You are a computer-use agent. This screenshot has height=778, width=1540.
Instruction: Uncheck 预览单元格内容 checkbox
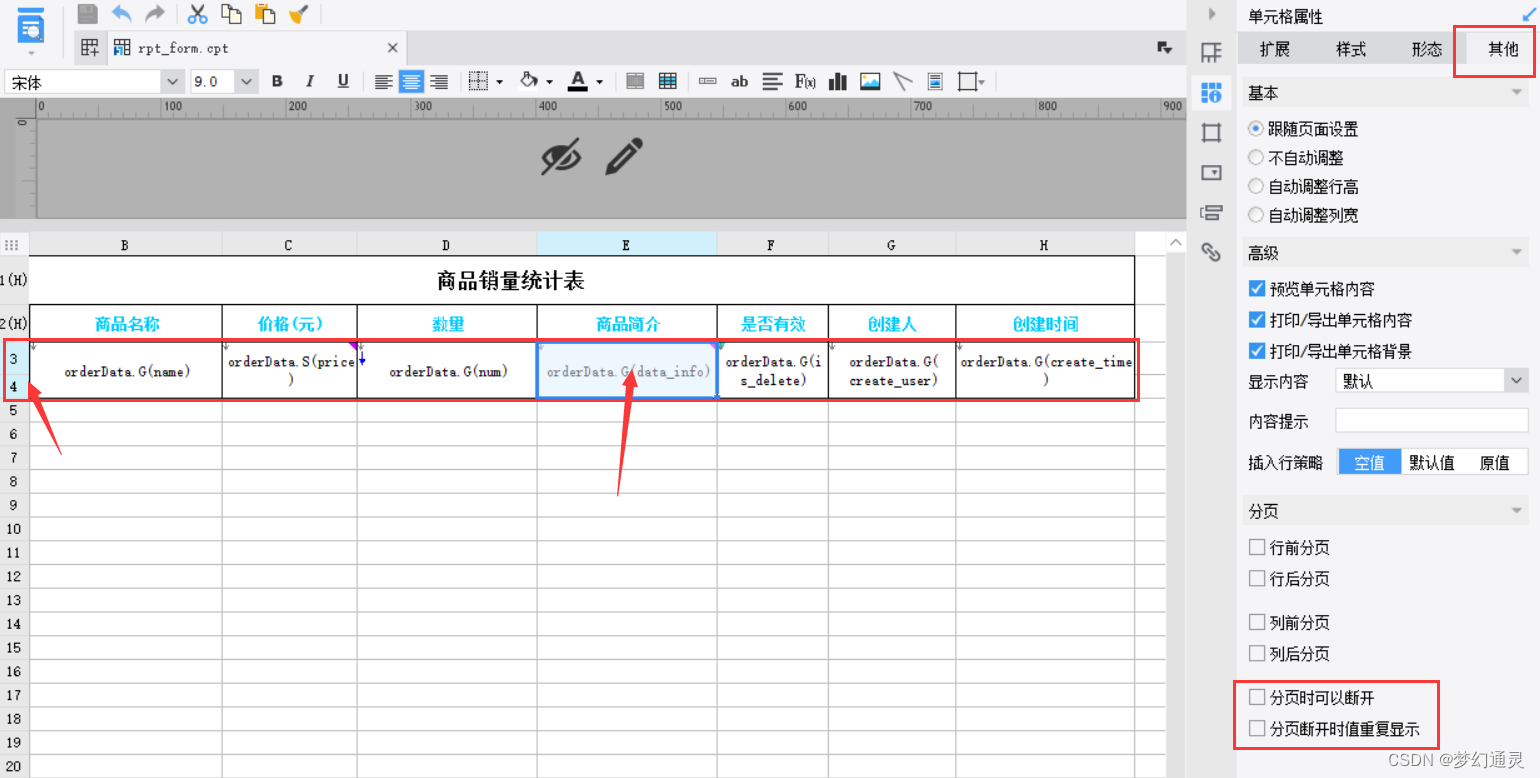[1257, 289]
